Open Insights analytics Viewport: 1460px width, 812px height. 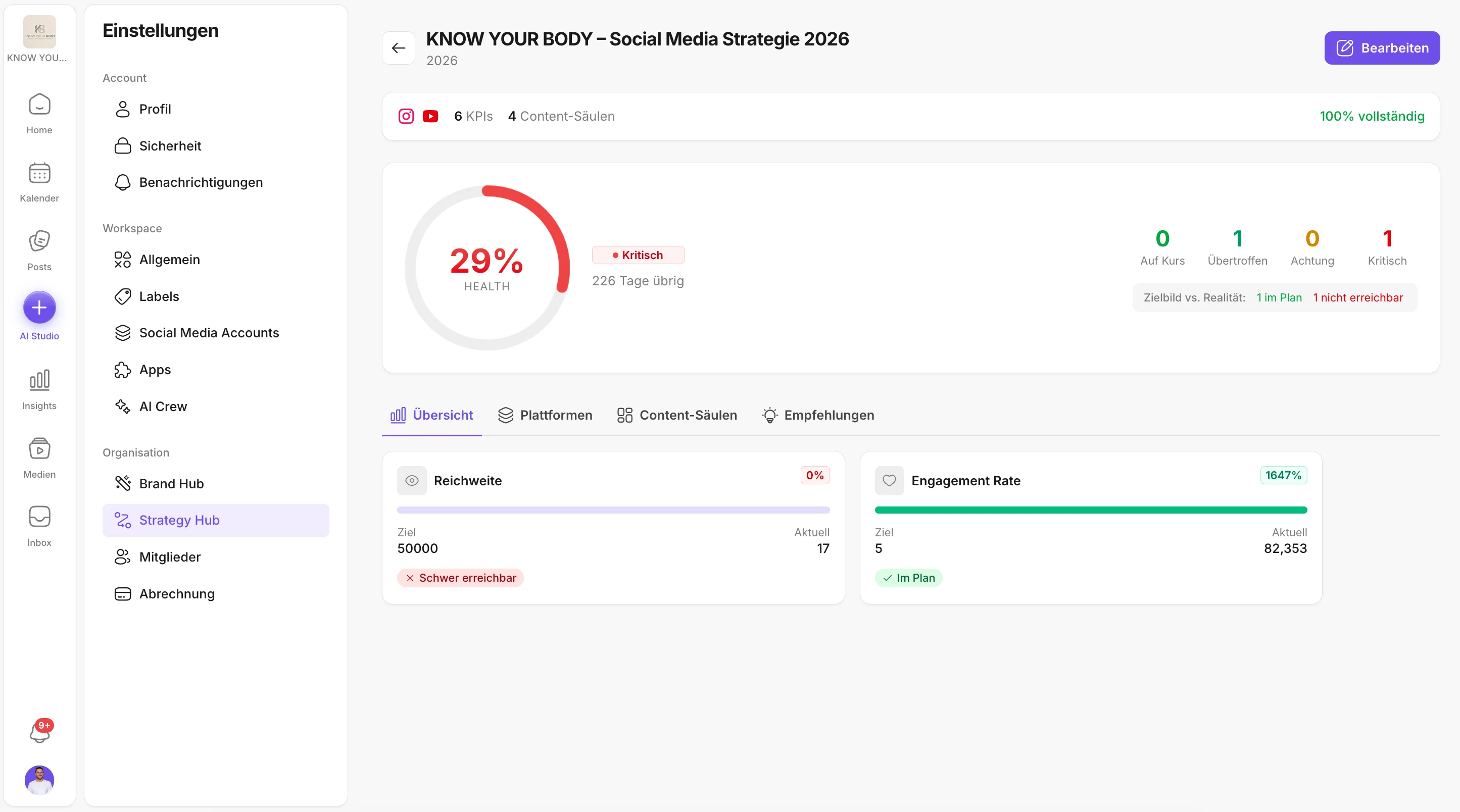click(x=39, y=390)
